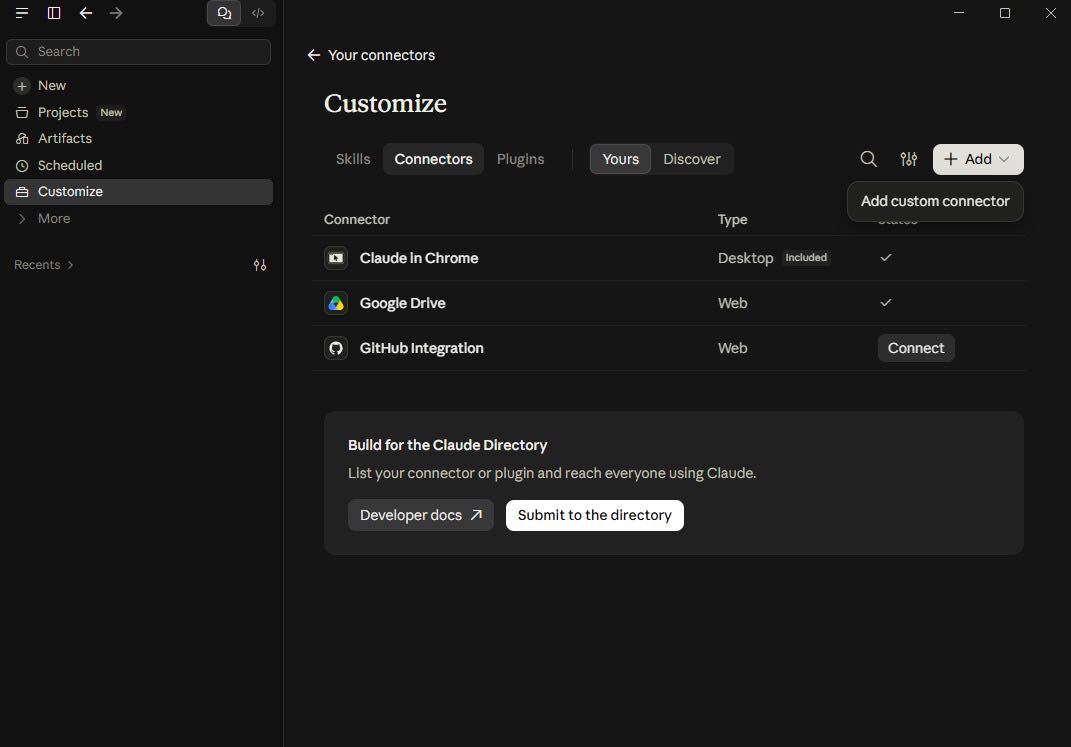
Task: Open the Add dropdown button
Action: (x=978, y=159)
